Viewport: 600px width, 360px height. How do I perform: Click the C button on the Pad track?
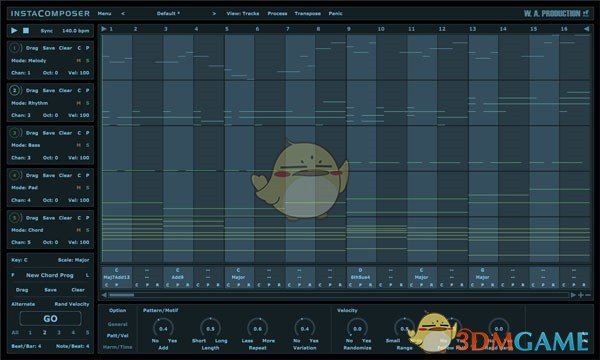click(x=79, y=176)
